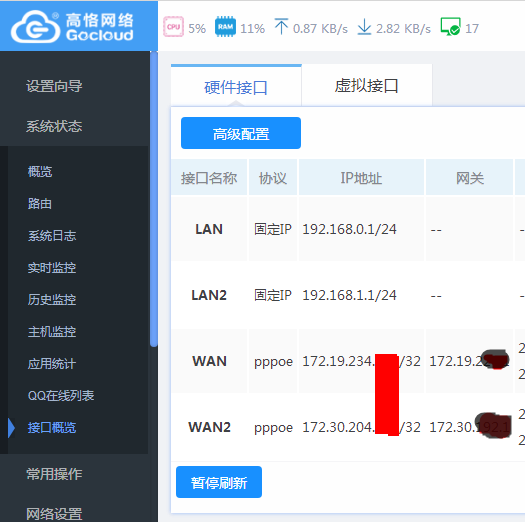Screen dimensions: 525x522
Task: Open 主机监控 in the sidebar
Action: (52, 332)
